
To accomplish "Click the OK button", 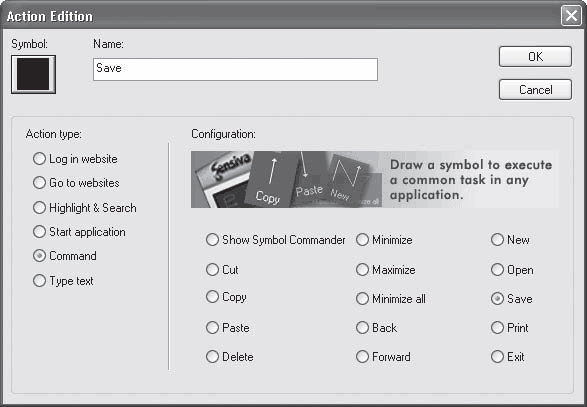I will (x=535, y=57).
